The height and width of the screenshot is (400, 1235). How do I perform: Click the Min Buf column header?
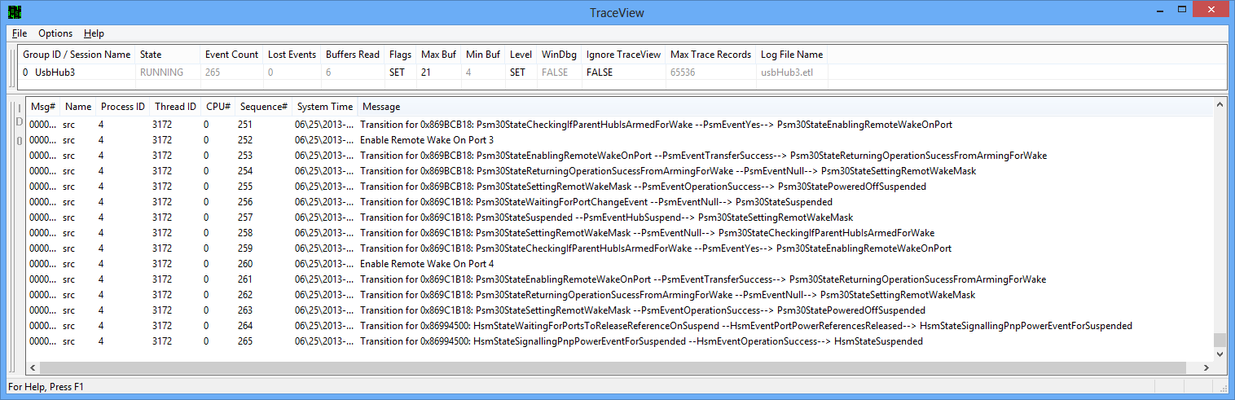[x=484, y=54]
